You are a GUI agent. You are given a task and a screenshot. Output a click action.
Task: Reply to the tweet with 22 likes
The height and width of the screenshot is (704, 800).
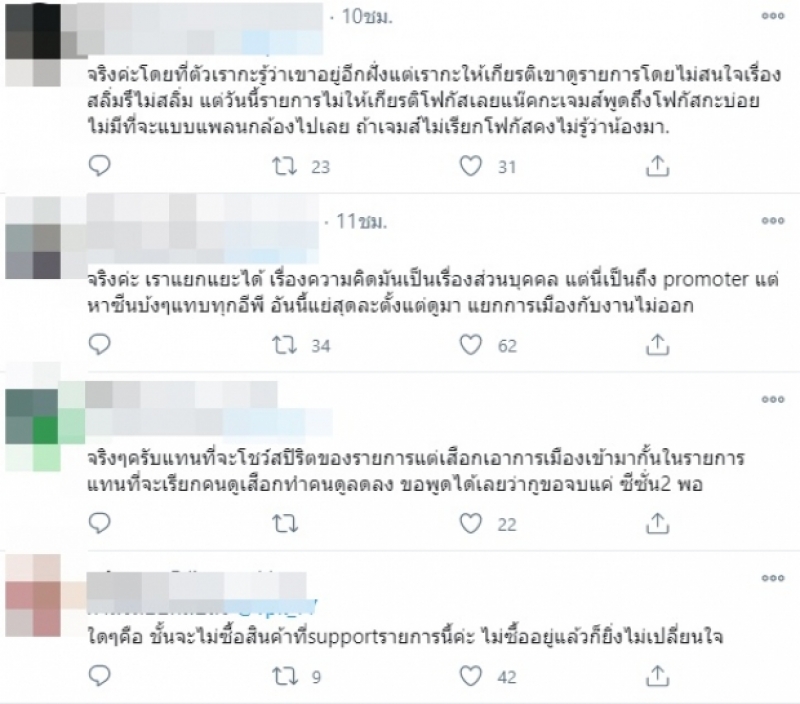(99, 523)
